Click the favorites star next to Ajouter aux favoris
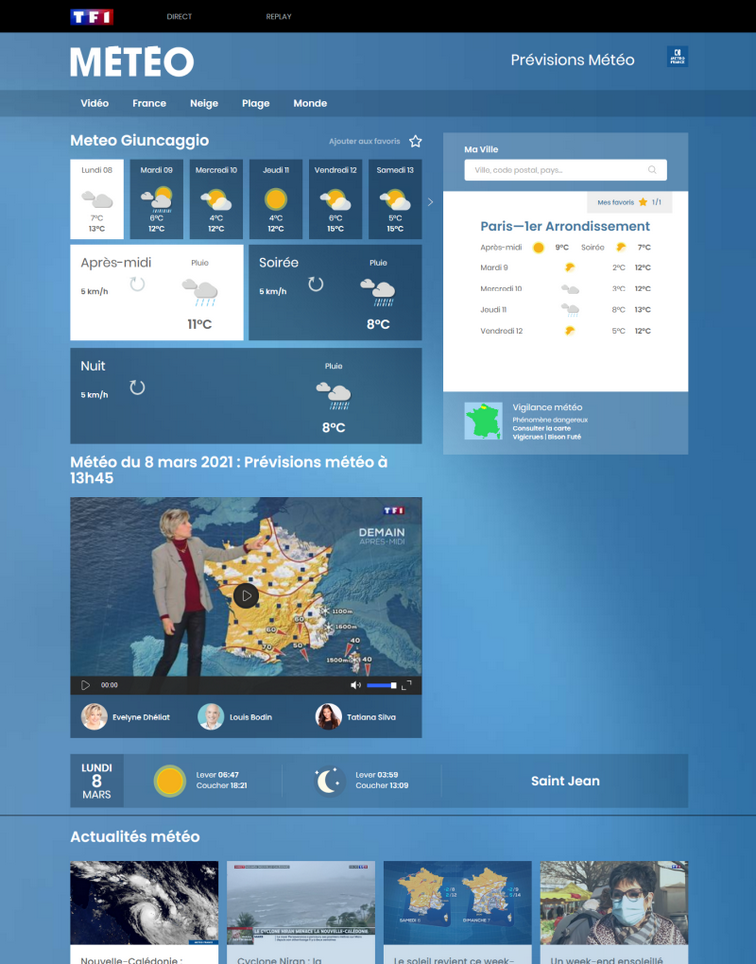The image size is (756, 964). [416, 142]
